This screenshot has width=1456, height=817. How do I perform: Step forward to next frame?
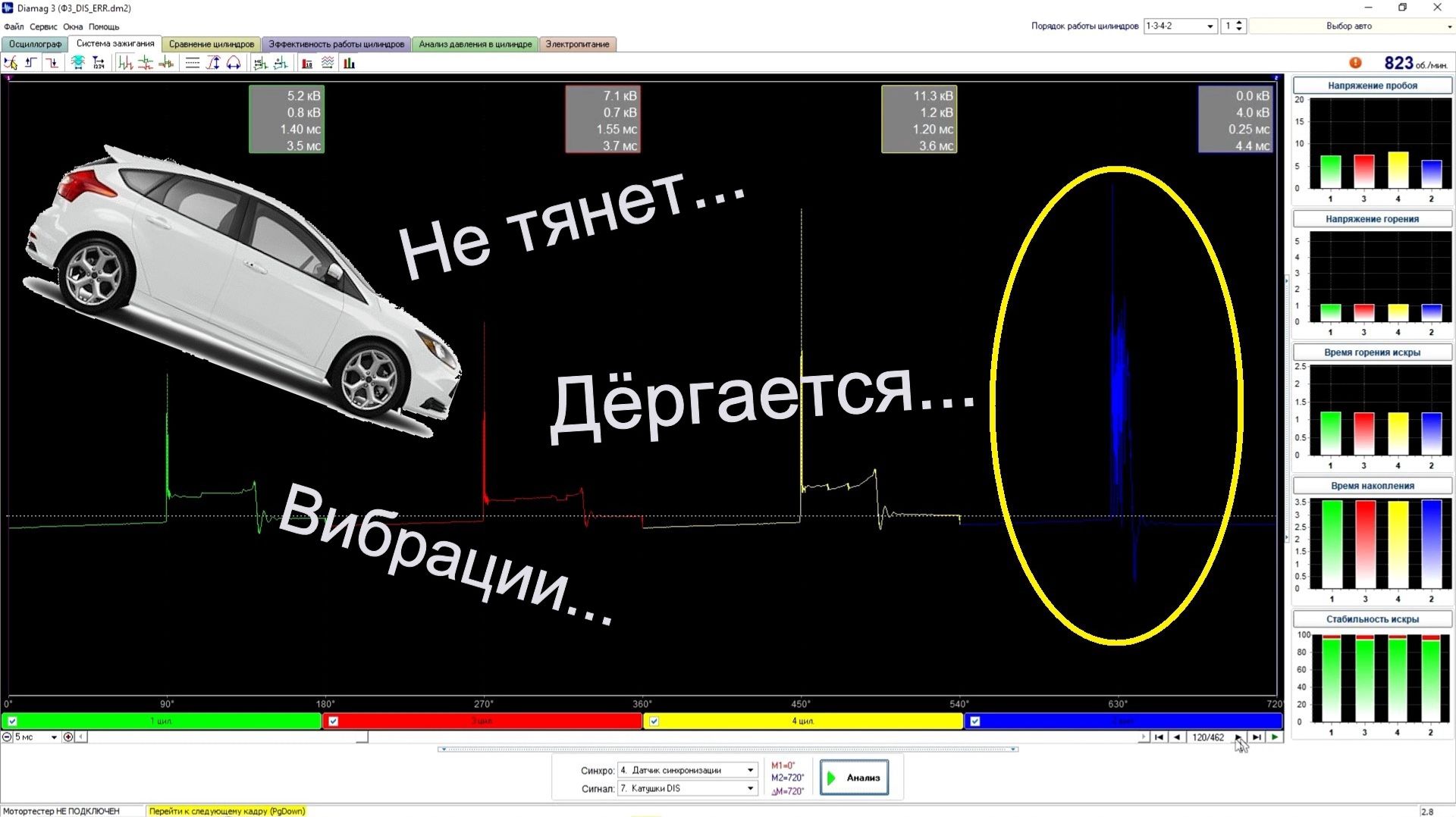click(x=1238, y=737)
